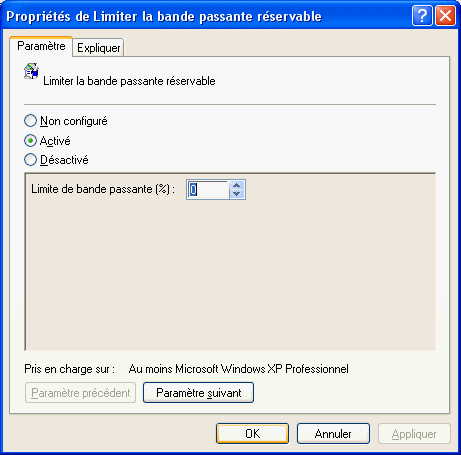
Task: Click the Paramètre précédent button
Action: click(x=80, y=393)
